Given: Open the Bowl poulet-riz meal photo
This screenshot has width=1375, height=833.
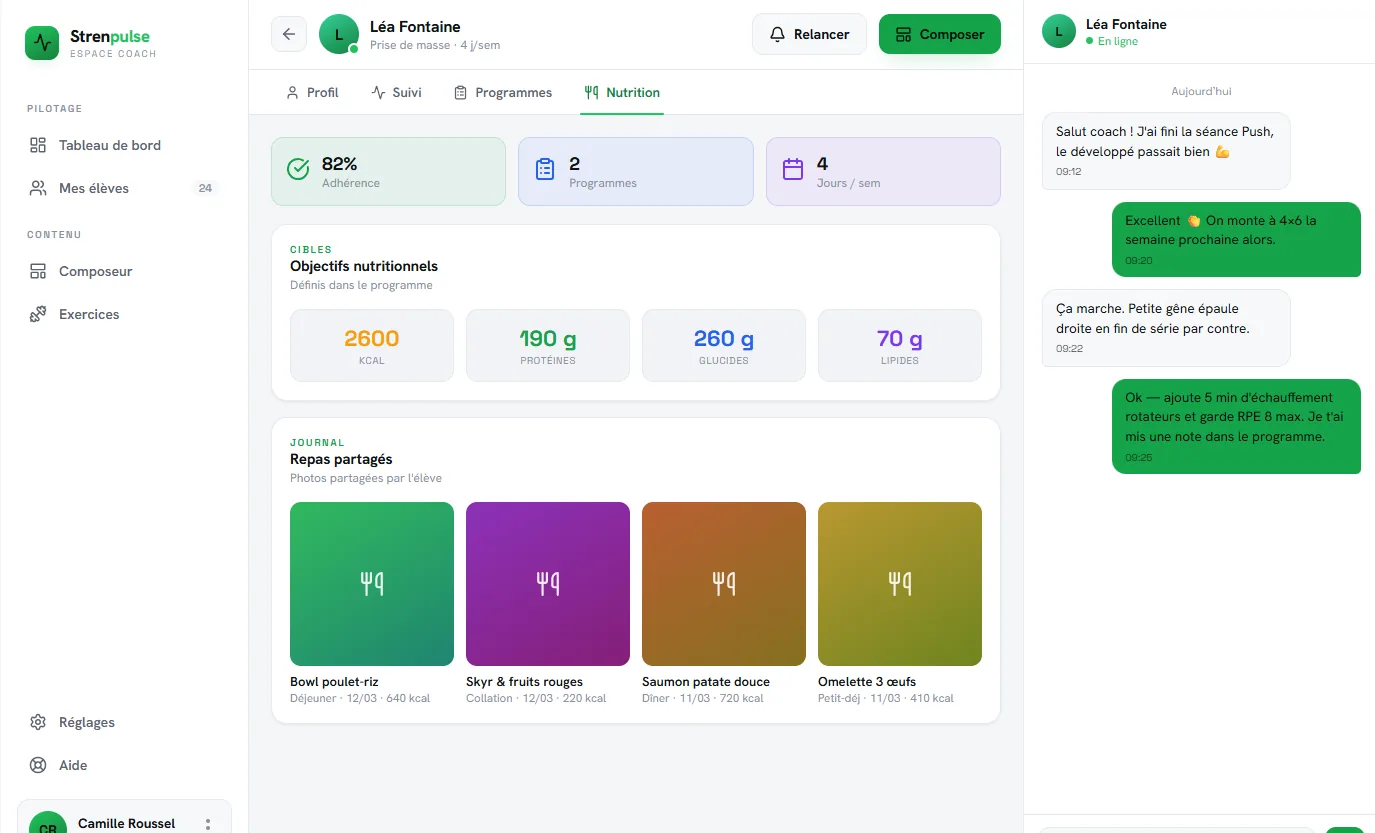Looking at the screenshot, I should 372,584.
